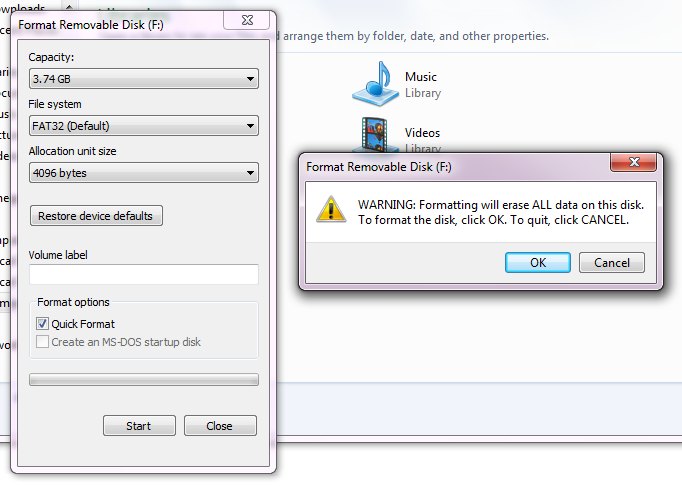Click the Music library icon

[x=375, y=84]
